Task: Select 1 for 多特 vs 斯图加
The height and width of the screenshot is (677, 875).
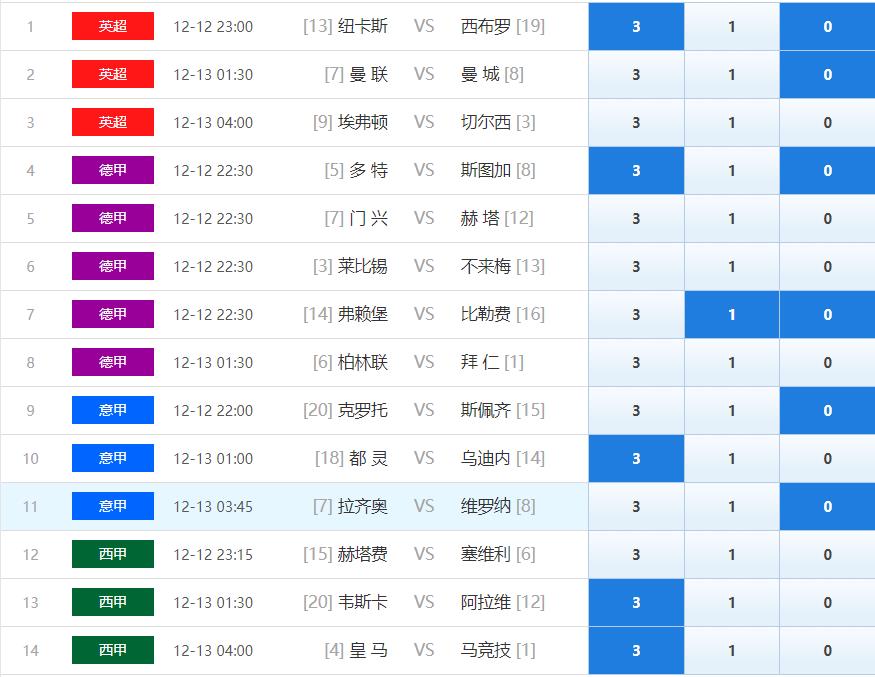Action: click(732, 170)
